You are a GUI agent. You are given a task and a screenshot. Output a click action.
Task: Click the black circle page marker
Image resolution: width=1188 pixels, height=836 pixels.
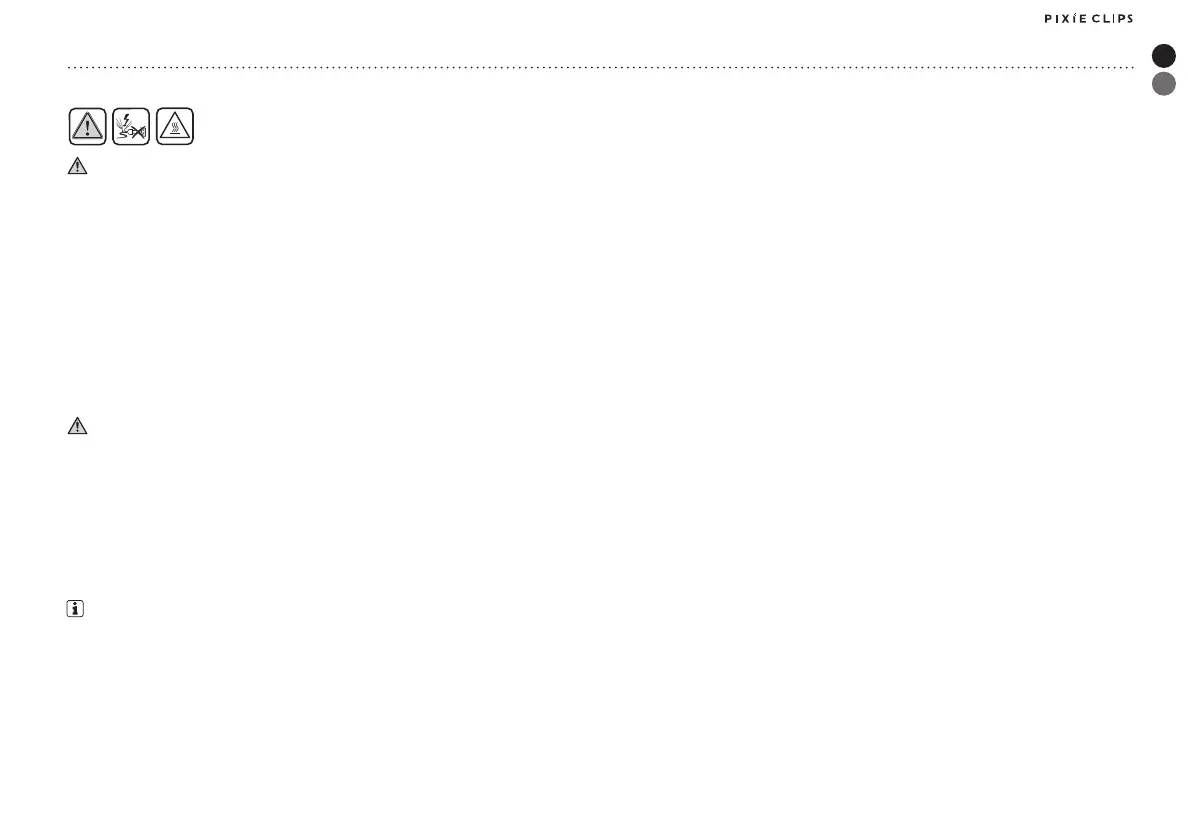point(1164,55)
